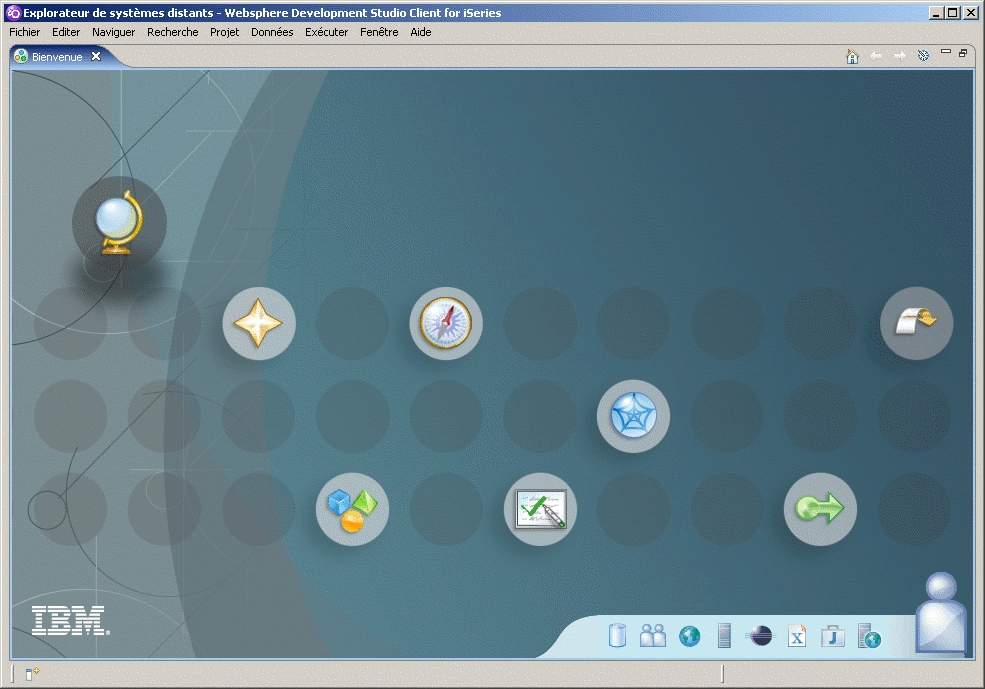985x689 pixels.
Task: Open the colored shapes samples icon
Action: point(352,509)
